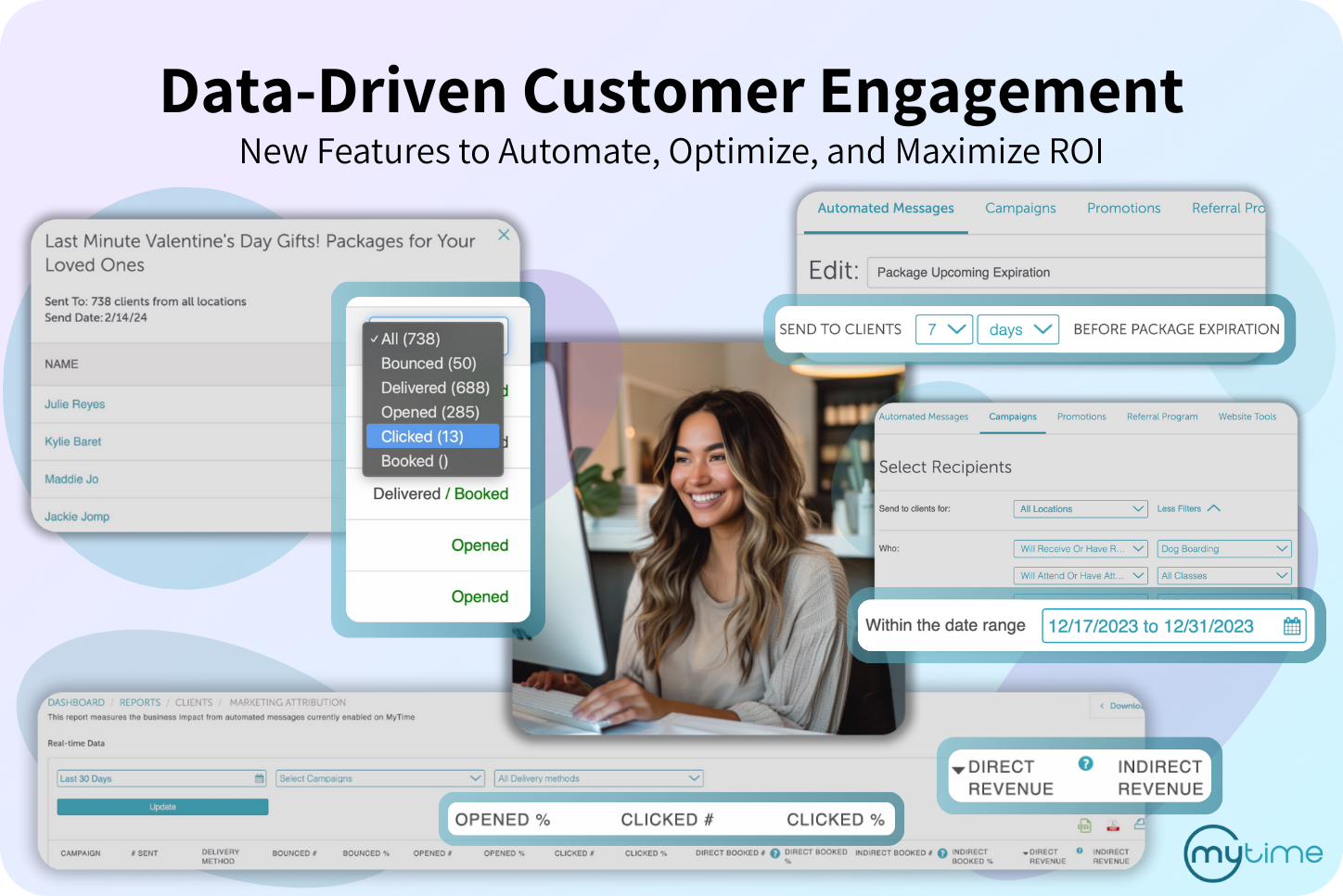Click the help icon beside Direct Revenue
Viewport: 1343px width, 896px height.
(x=1085, y=763)
